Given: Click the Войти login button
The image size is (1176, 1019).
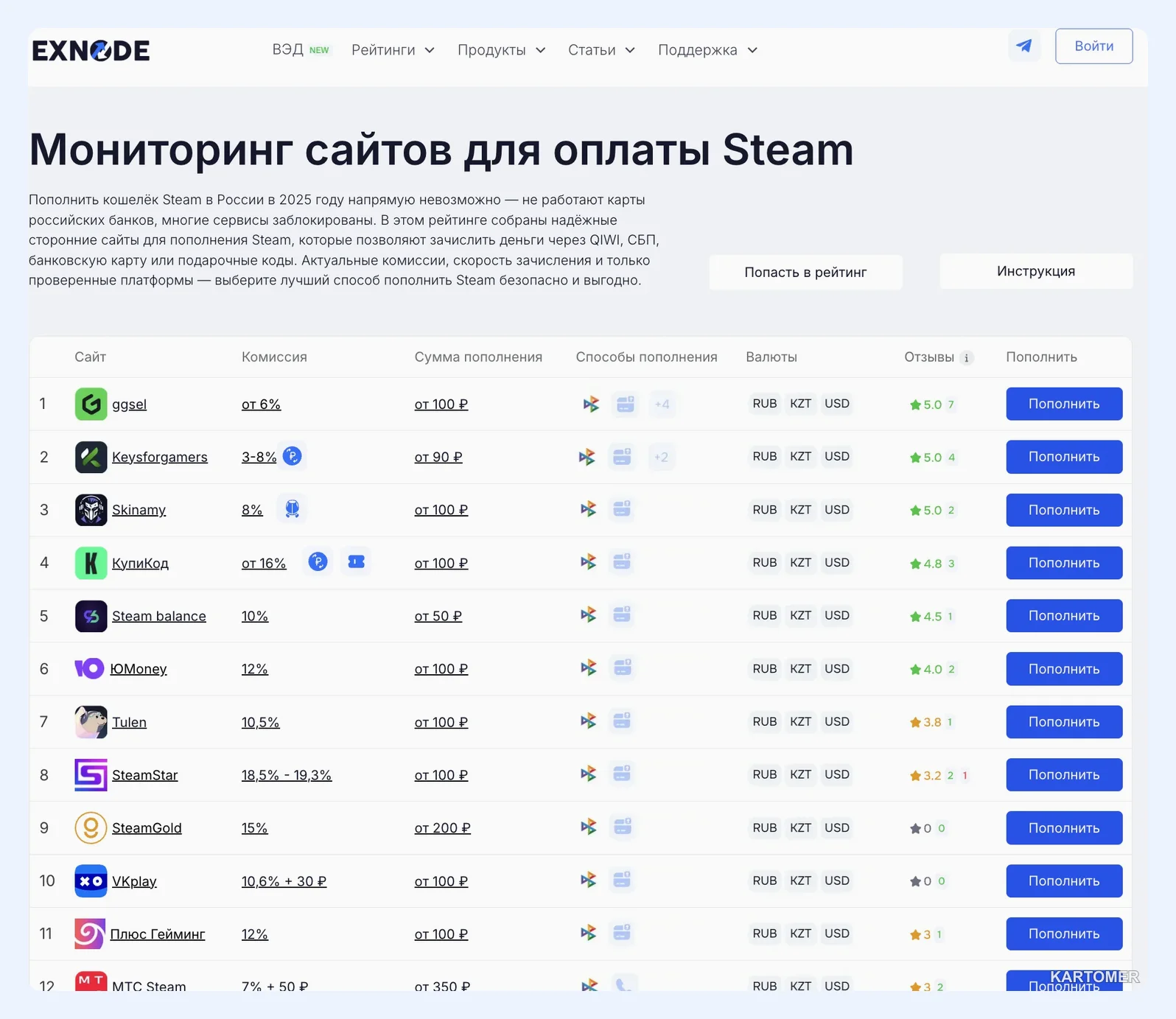Looking at the screenshot, I should 1093,46.
